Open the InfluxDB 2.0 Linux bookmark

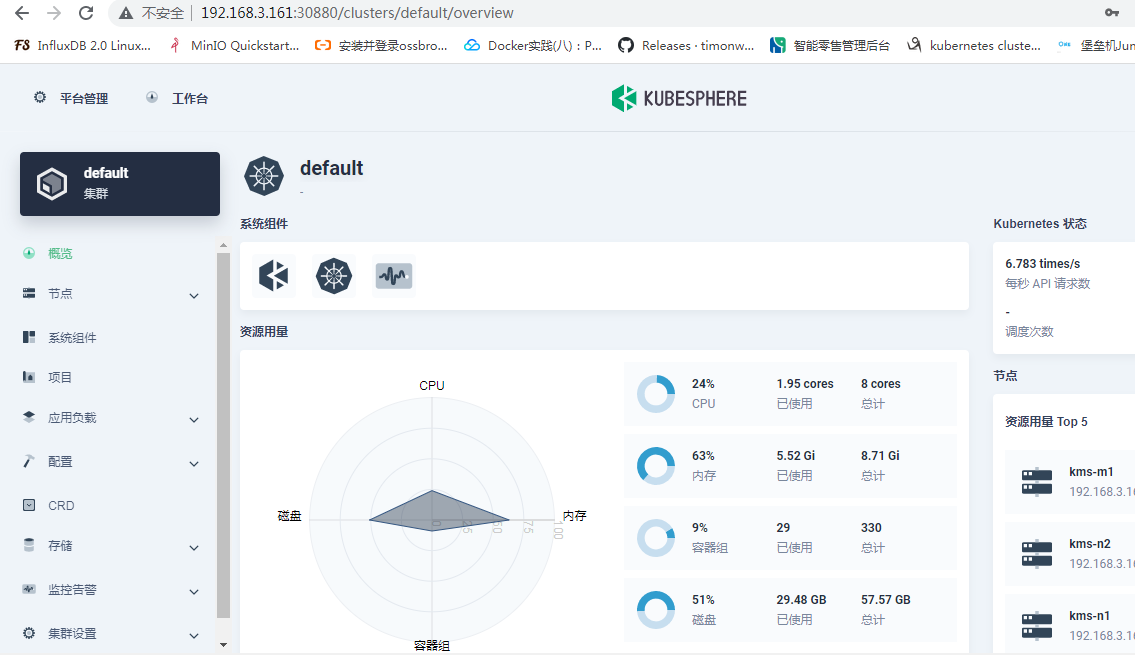(83, 46)
